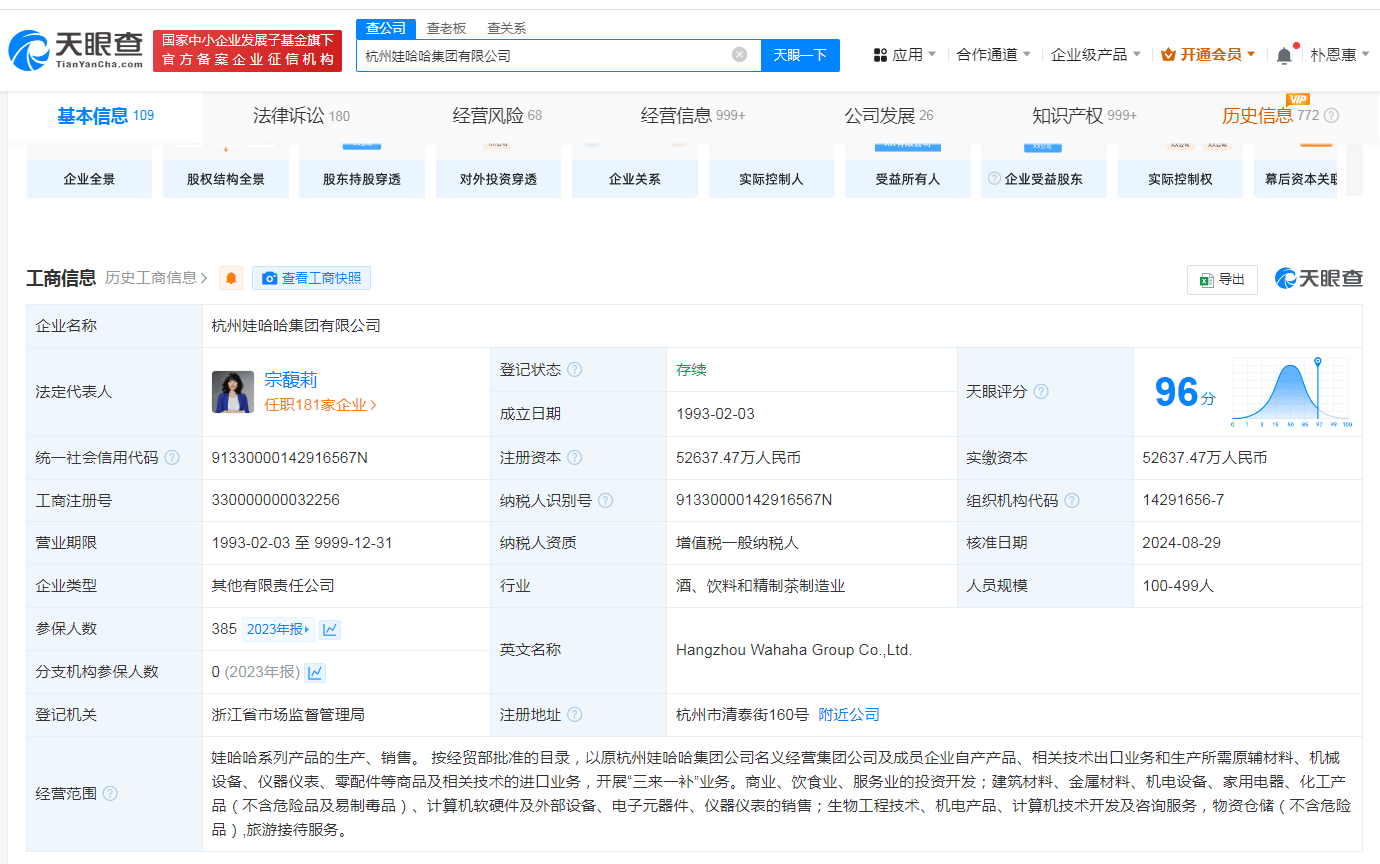Click the English name Hangzhou Wahaha Group Co.,Ltd.
The width and height of the screenshot is (1380, 864).
[x=794, y=650]
